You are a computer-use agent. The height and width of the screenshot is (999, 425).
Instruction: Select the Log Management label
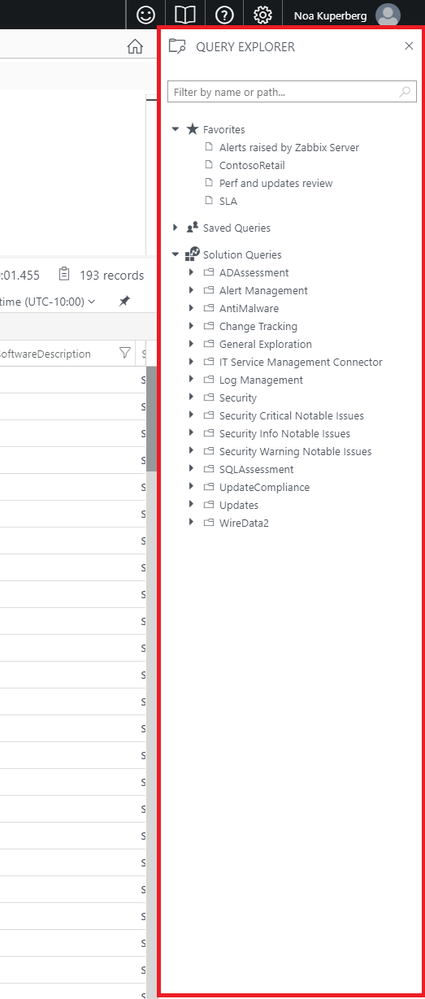pyautogui.click(x=261, y=380)
